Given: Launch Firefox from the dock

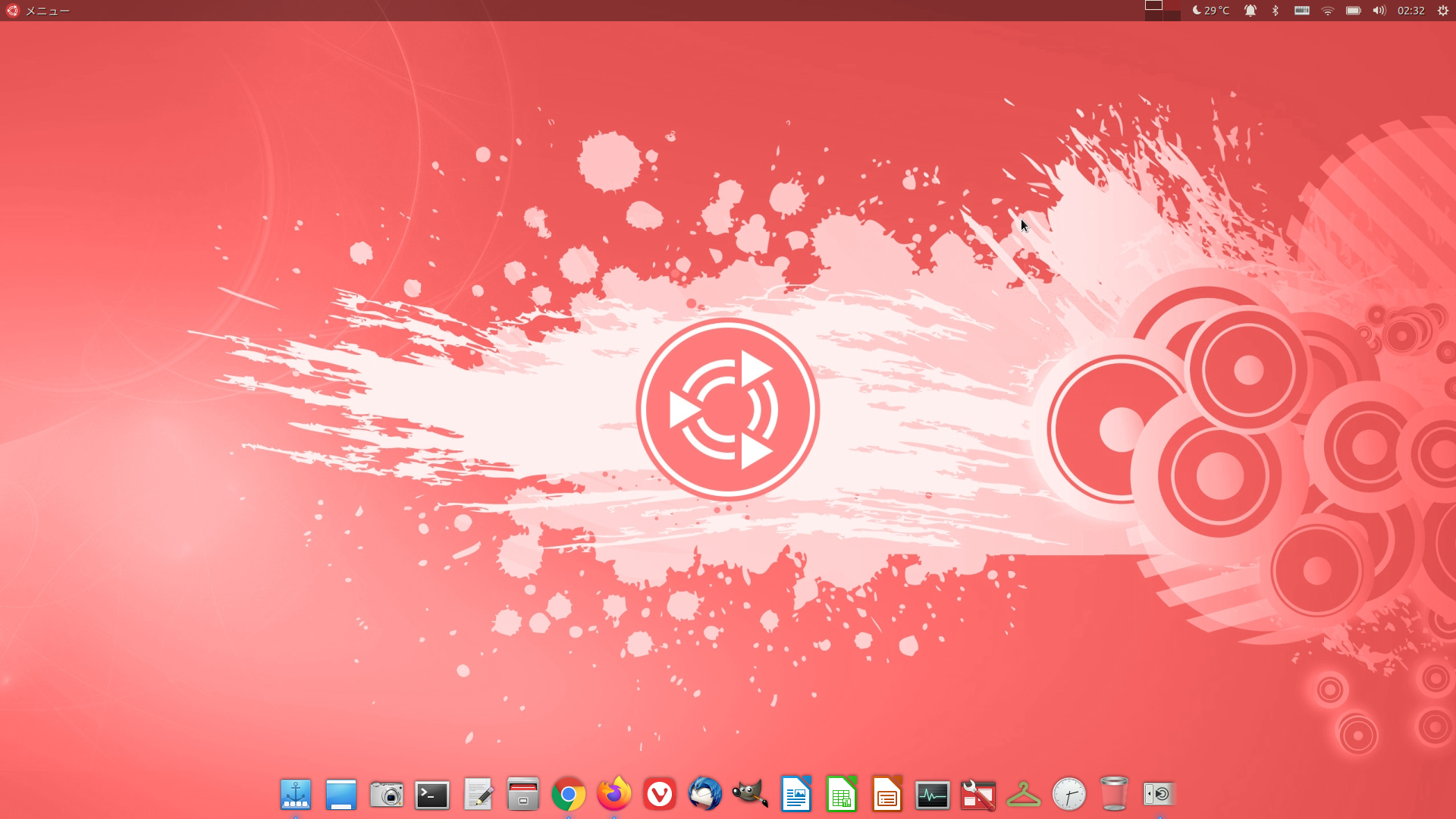Looking at the screenshot, I should pyautogui.click(x=614, y=795).
